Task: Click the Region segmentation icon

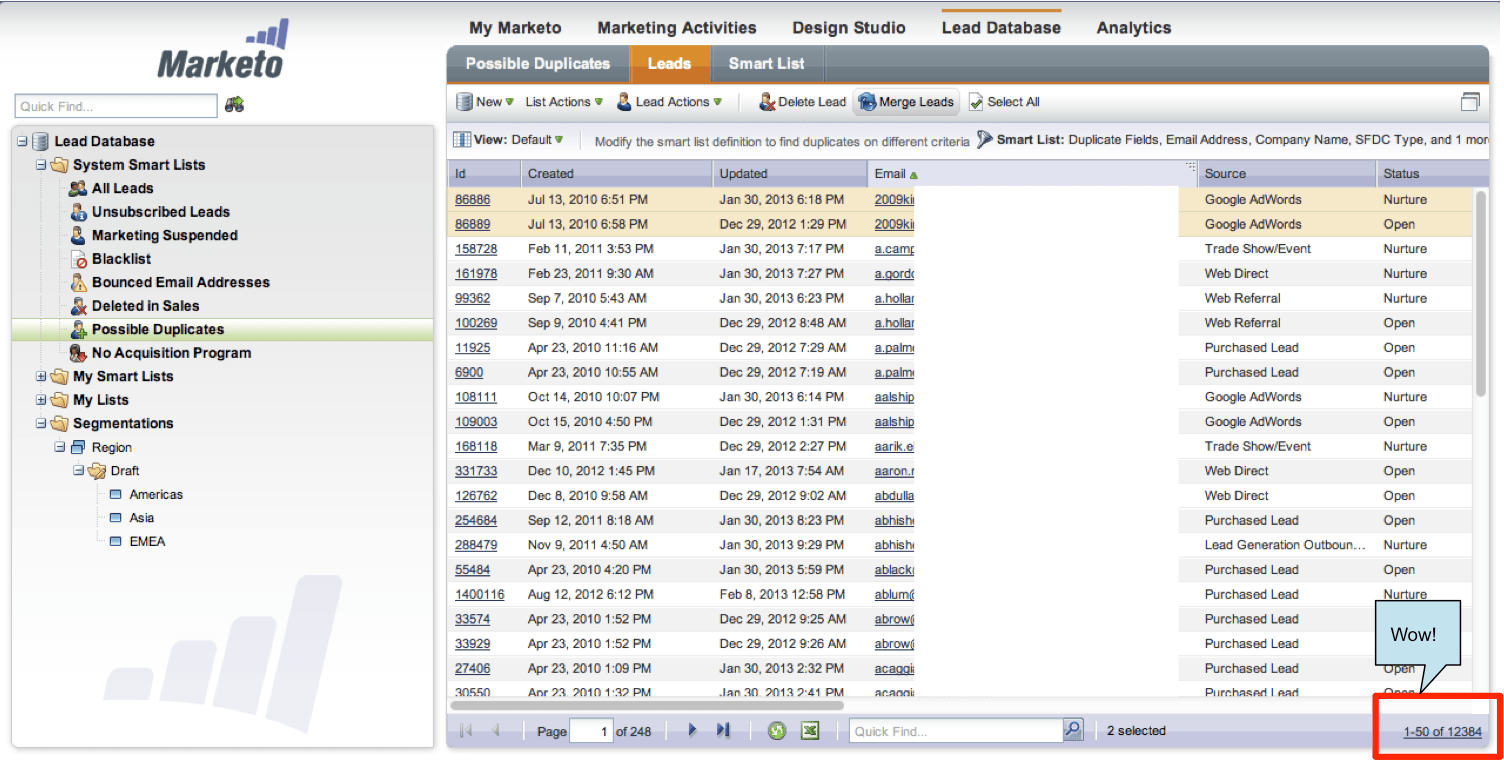Action: (x=78, y=447)
